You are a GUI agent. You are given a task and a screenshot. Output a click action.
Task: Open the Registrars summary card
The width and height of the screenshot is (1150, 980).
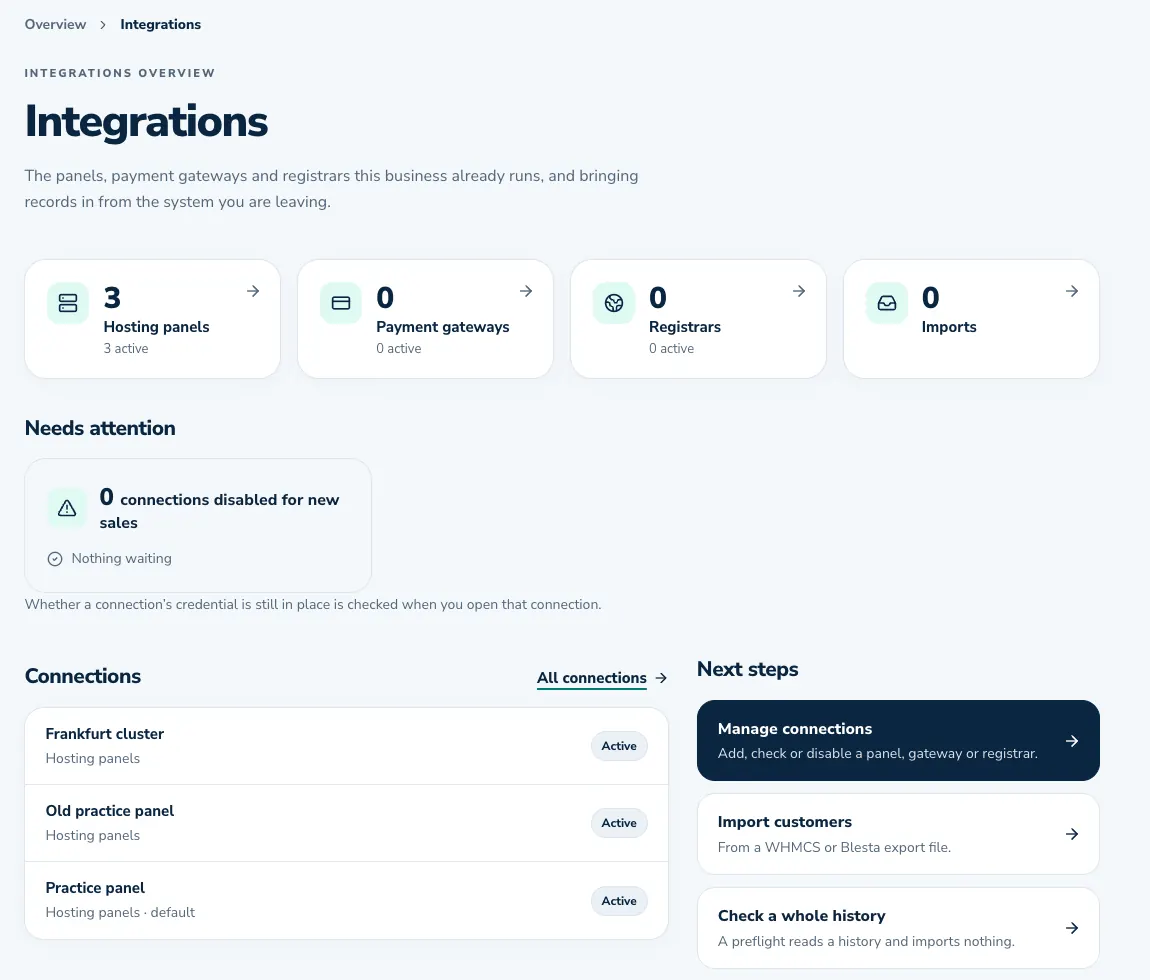click(698, 319)
